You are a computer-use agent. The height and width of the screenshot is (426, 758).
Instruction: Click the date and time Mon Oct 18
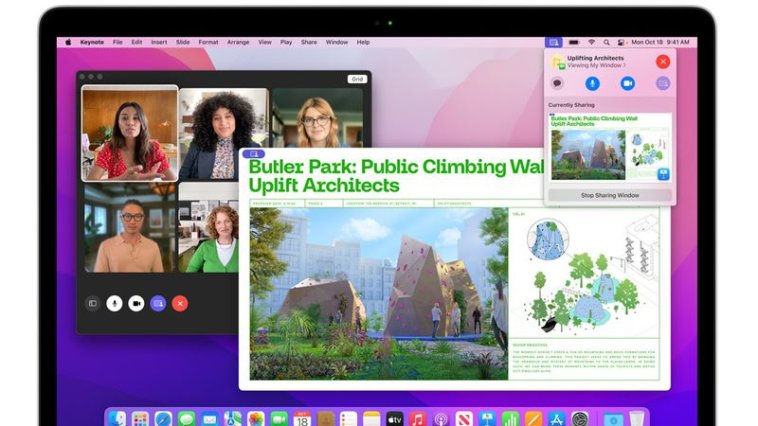tap(660, 43)
